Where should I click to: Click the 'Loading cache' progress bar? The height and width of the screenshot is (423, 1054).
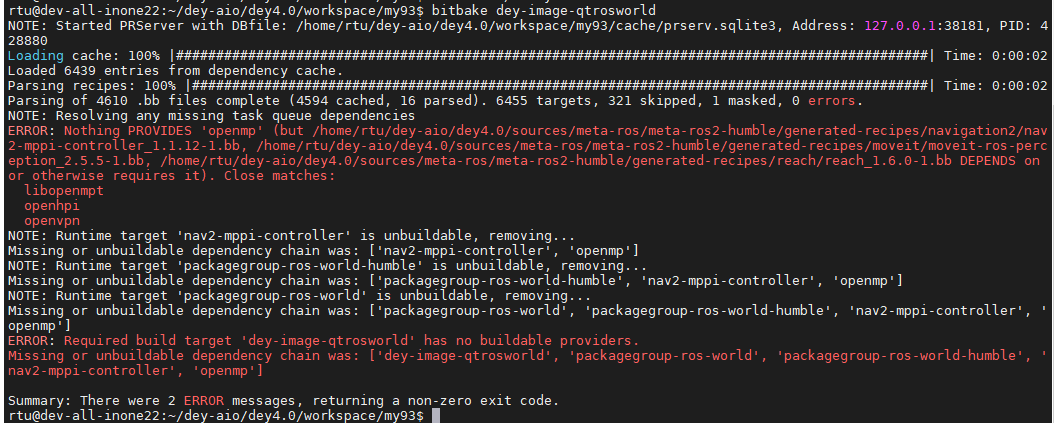point(553,55)
